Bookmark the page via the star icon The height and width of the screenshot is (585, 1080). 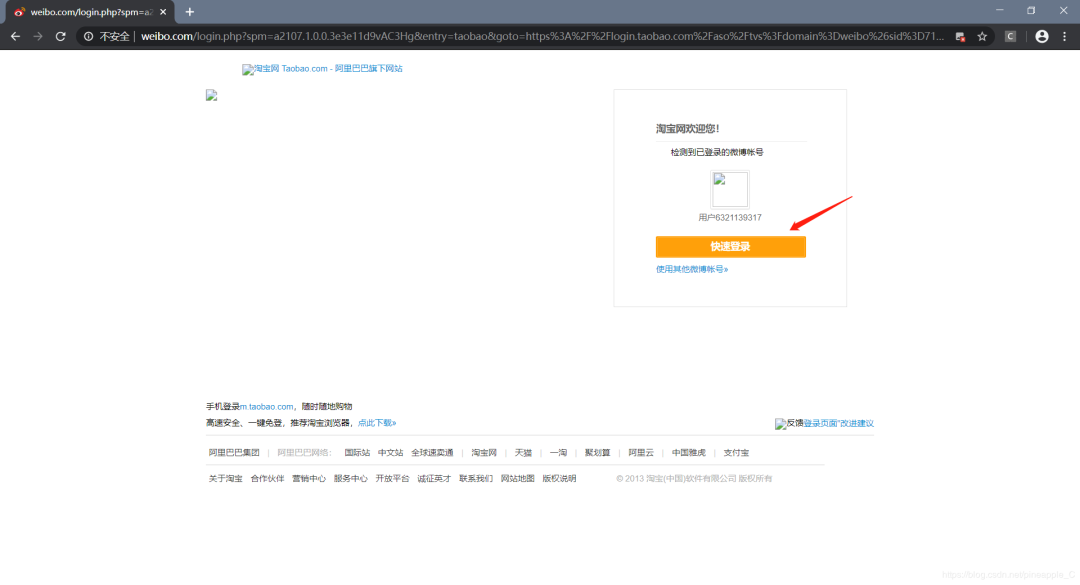[983, 36]
